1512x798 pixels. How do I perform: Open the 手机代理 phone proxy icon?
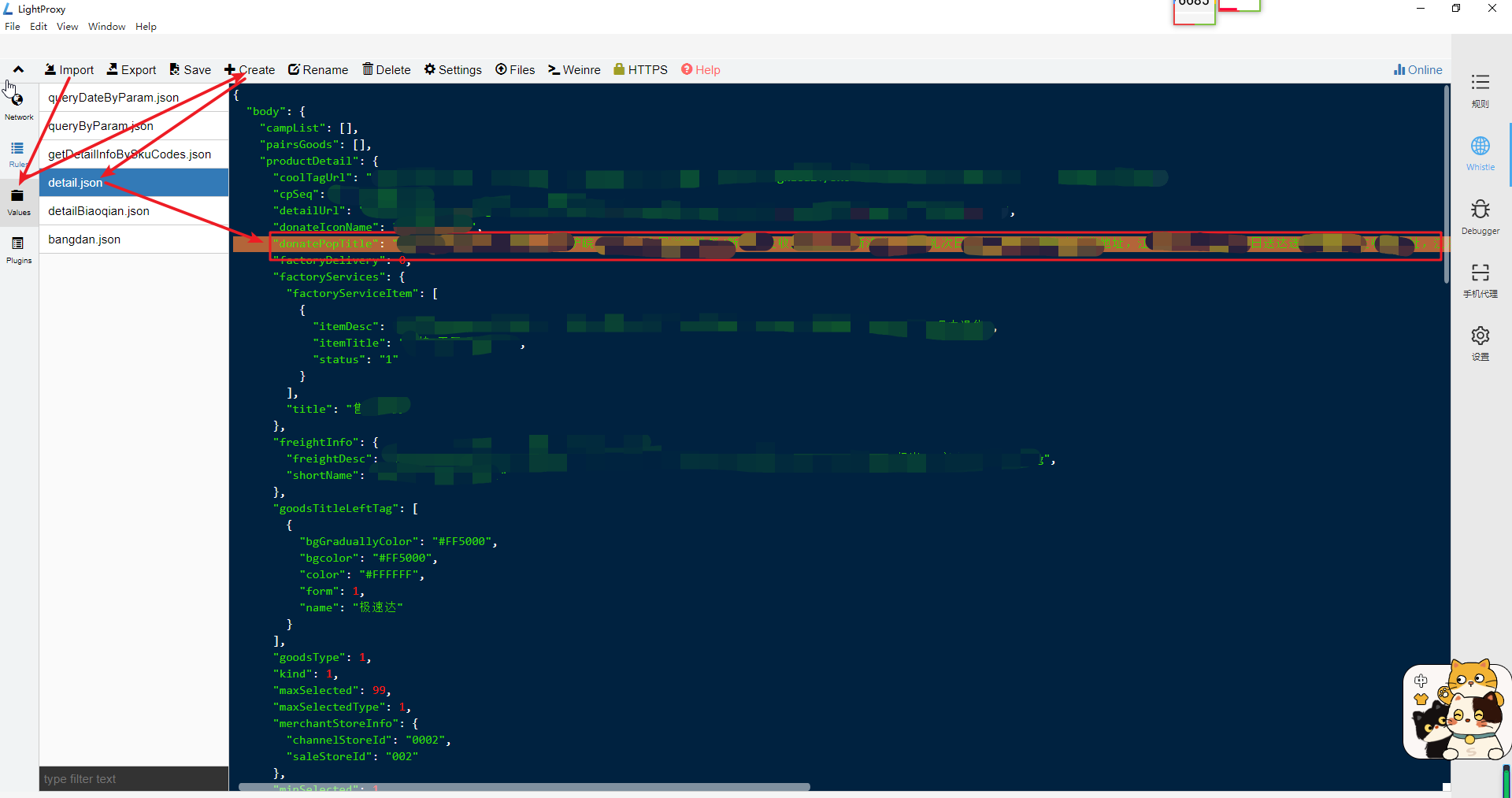click(x=1480, y=280)
